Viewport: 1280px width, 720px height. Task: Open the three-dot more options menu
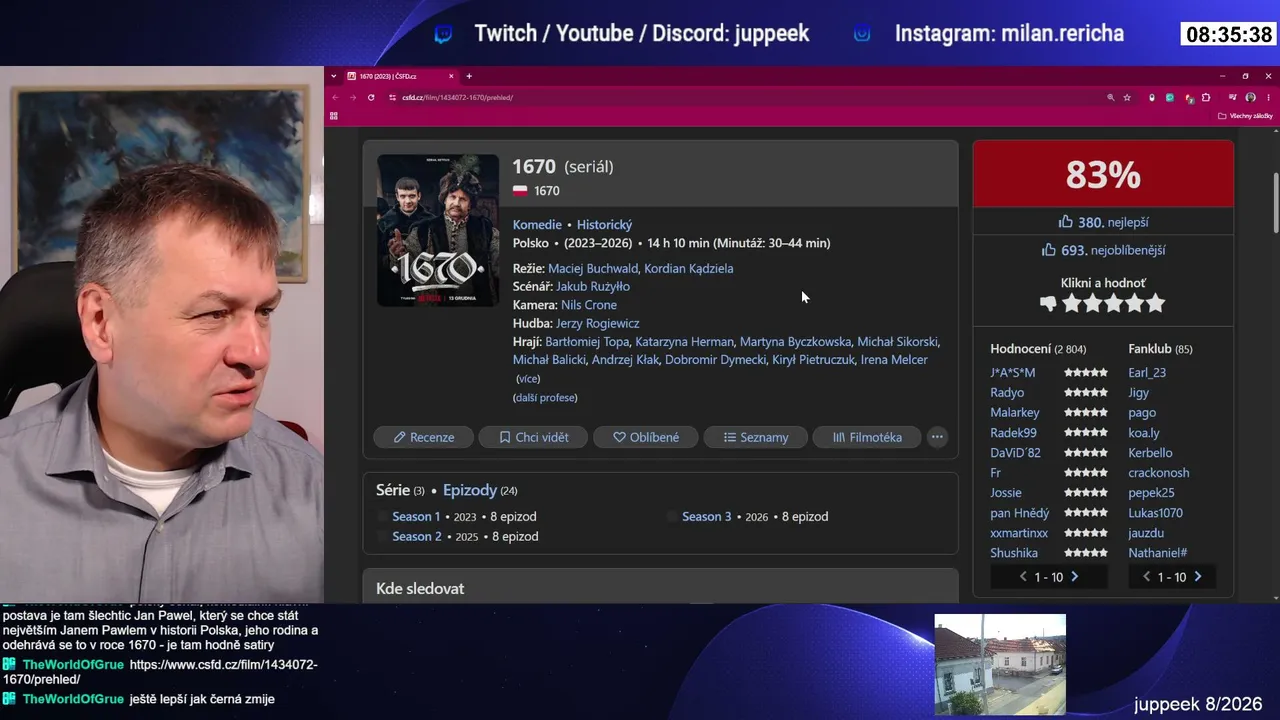coord(937,437)
